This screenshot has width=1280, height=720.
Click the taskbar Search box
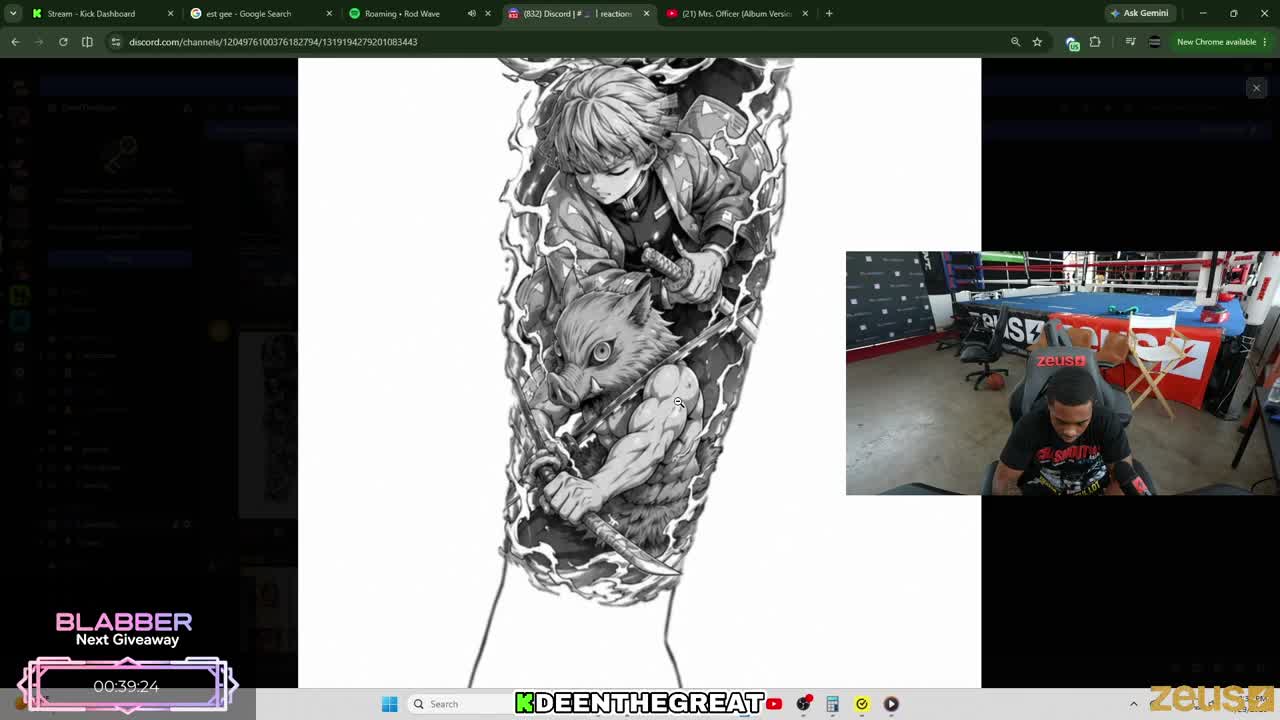[459, 704]
